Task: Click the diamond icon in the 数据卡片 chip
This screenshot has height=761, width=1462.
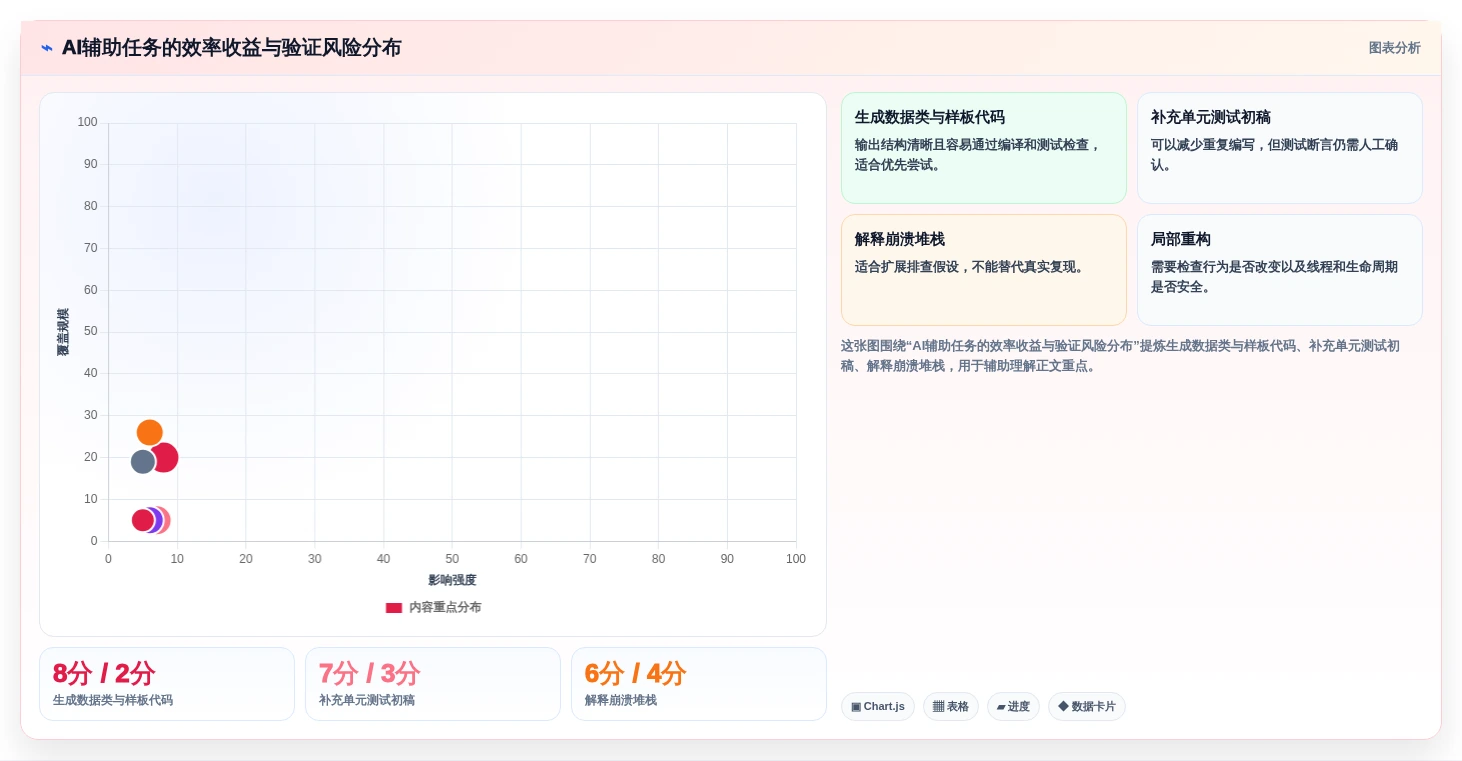Action: pyautogui.click(x=1063, y=706)
